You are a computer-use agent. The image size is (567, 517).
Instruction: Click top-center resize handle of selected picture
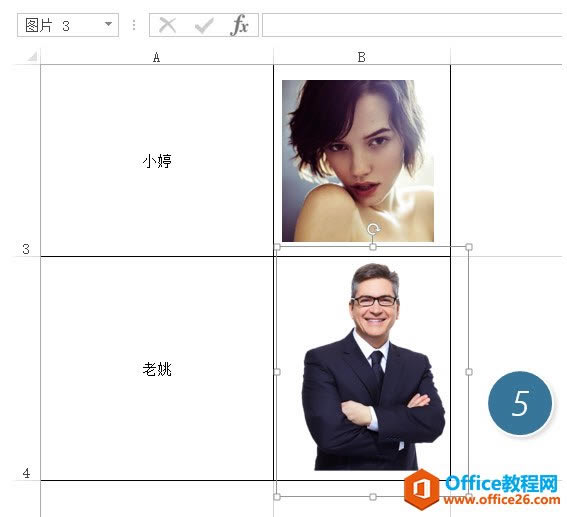pyautogui.click(x=373, y=247)
